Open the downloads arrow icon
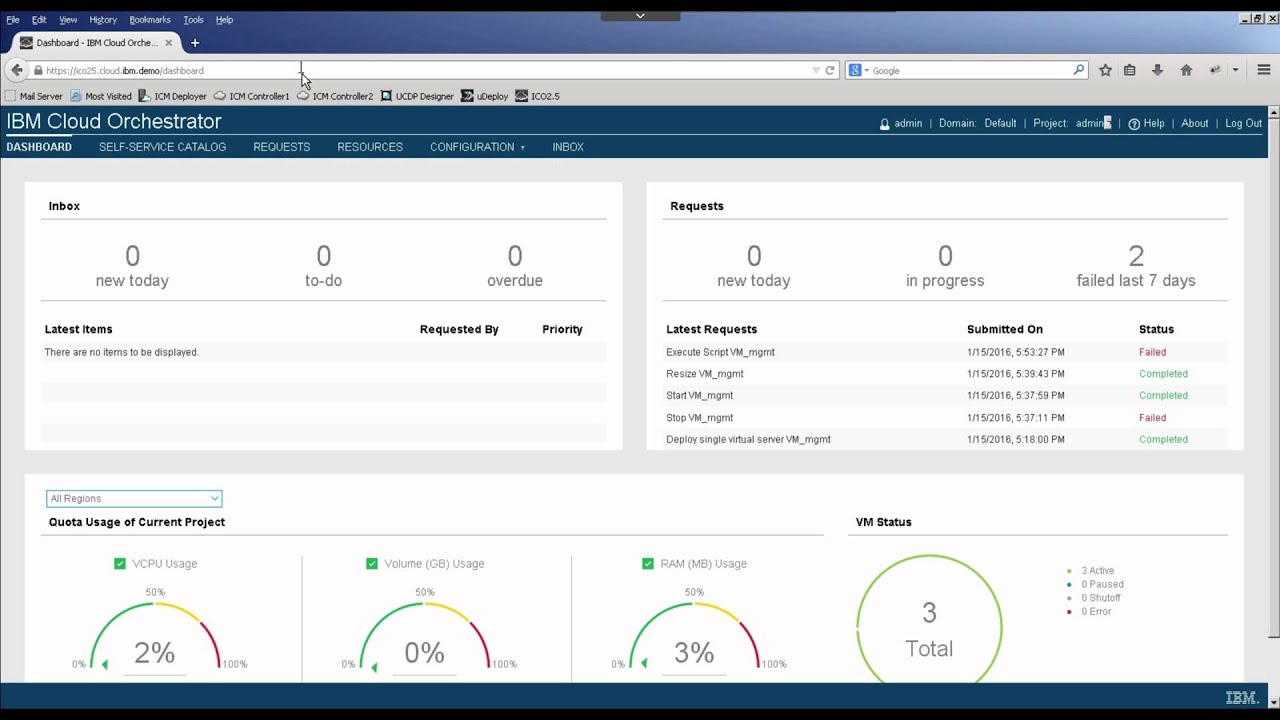The image size is (1280, 720). pos(1157,70)
